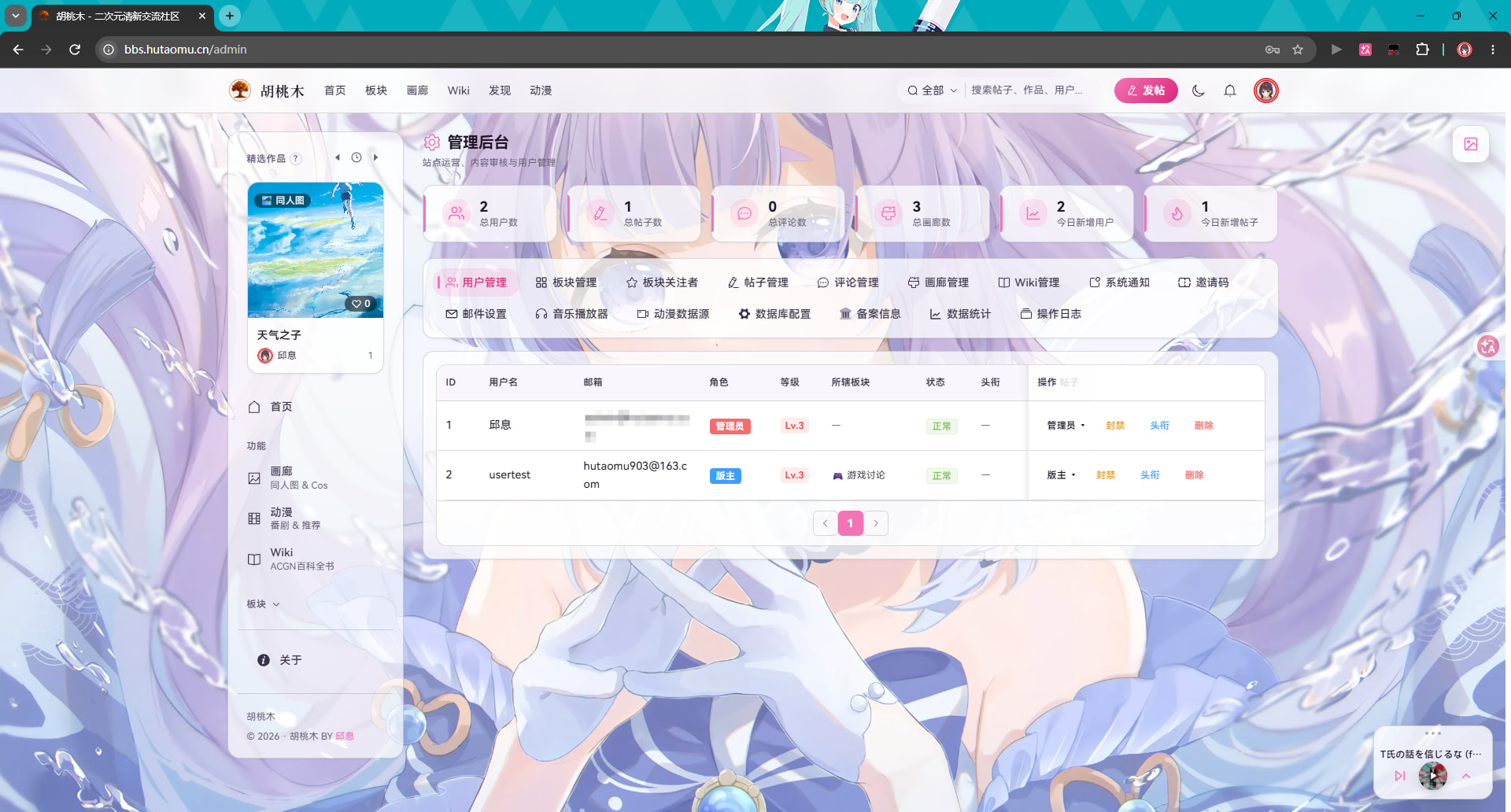Open the 备案信息 tab
Screen dimensions: 1511x812
(x=870, y=314)
